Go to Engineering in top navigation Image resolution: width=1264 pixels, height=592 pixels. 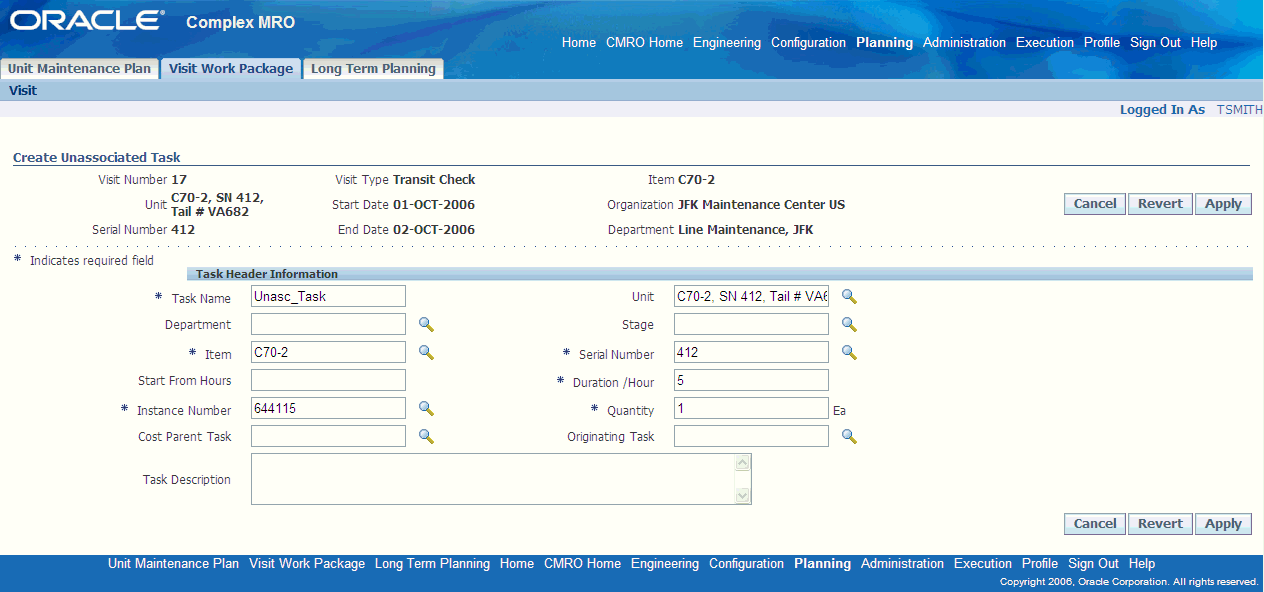tap(727, 42)
